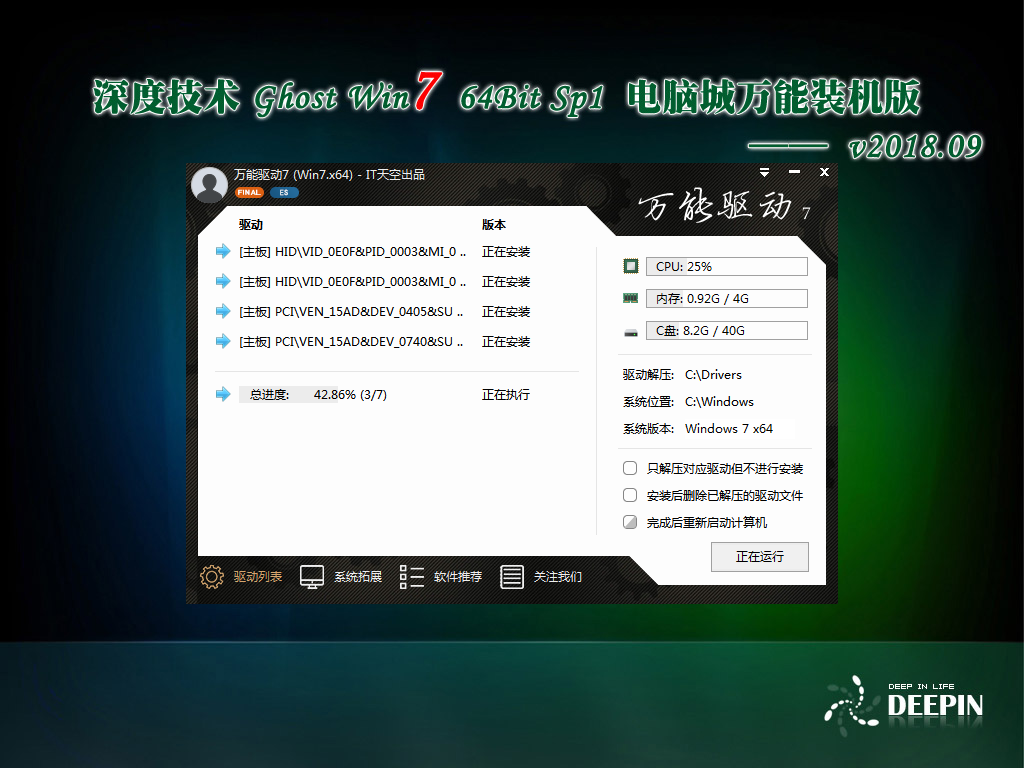Screen dimensions: 1024x768
Task: Click the memory module icon
Action: coord(630,298)
